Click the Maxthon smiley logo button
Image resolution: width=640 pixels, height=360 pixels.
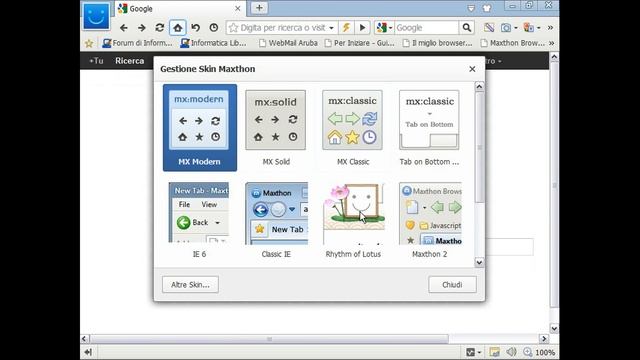click(96, 17)
